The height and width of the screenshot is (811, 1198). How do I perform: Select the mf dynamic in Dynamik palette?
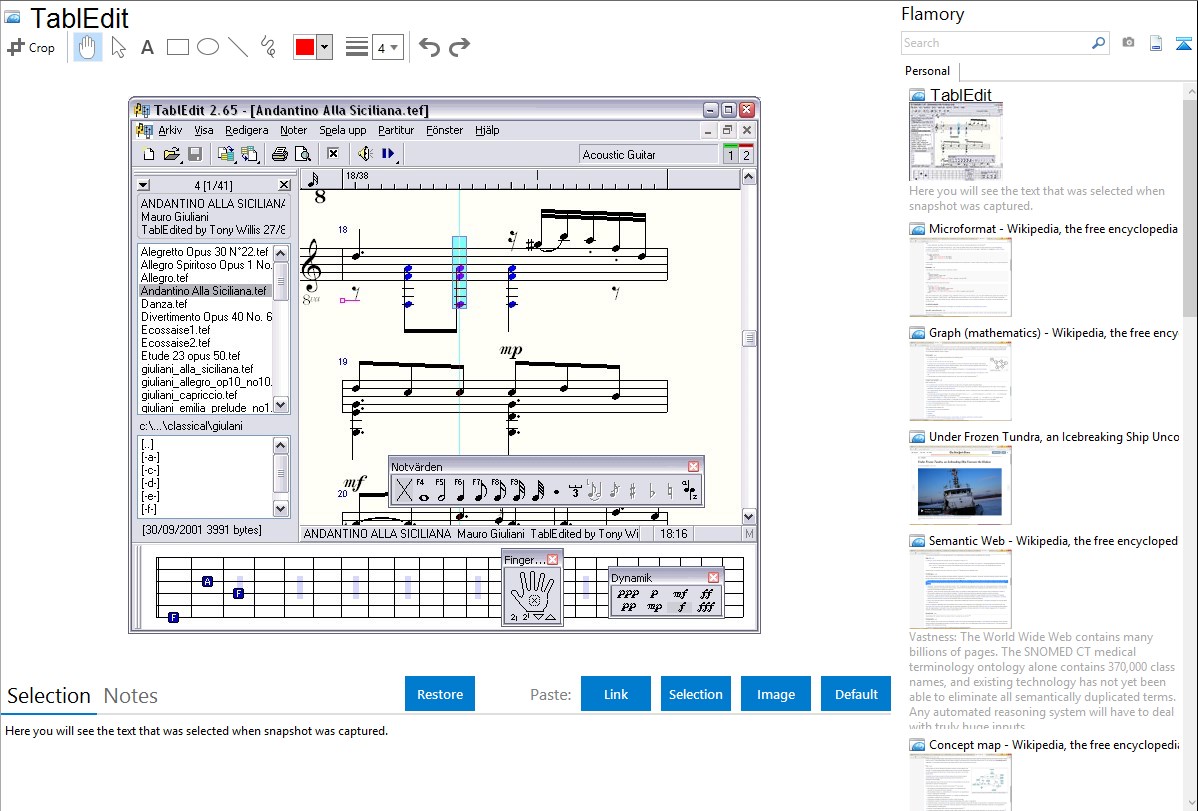tap(680, 593)
